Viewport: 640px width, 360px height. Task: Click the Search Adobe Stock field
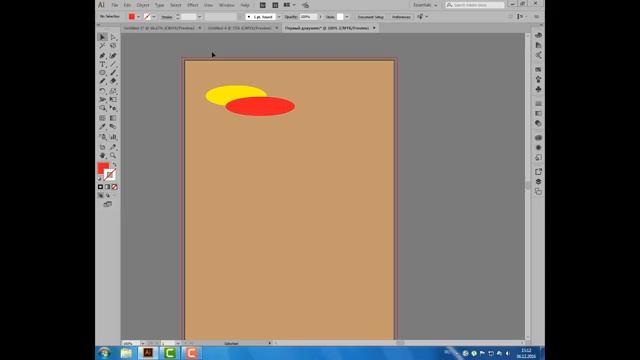(x=475, y=5)
